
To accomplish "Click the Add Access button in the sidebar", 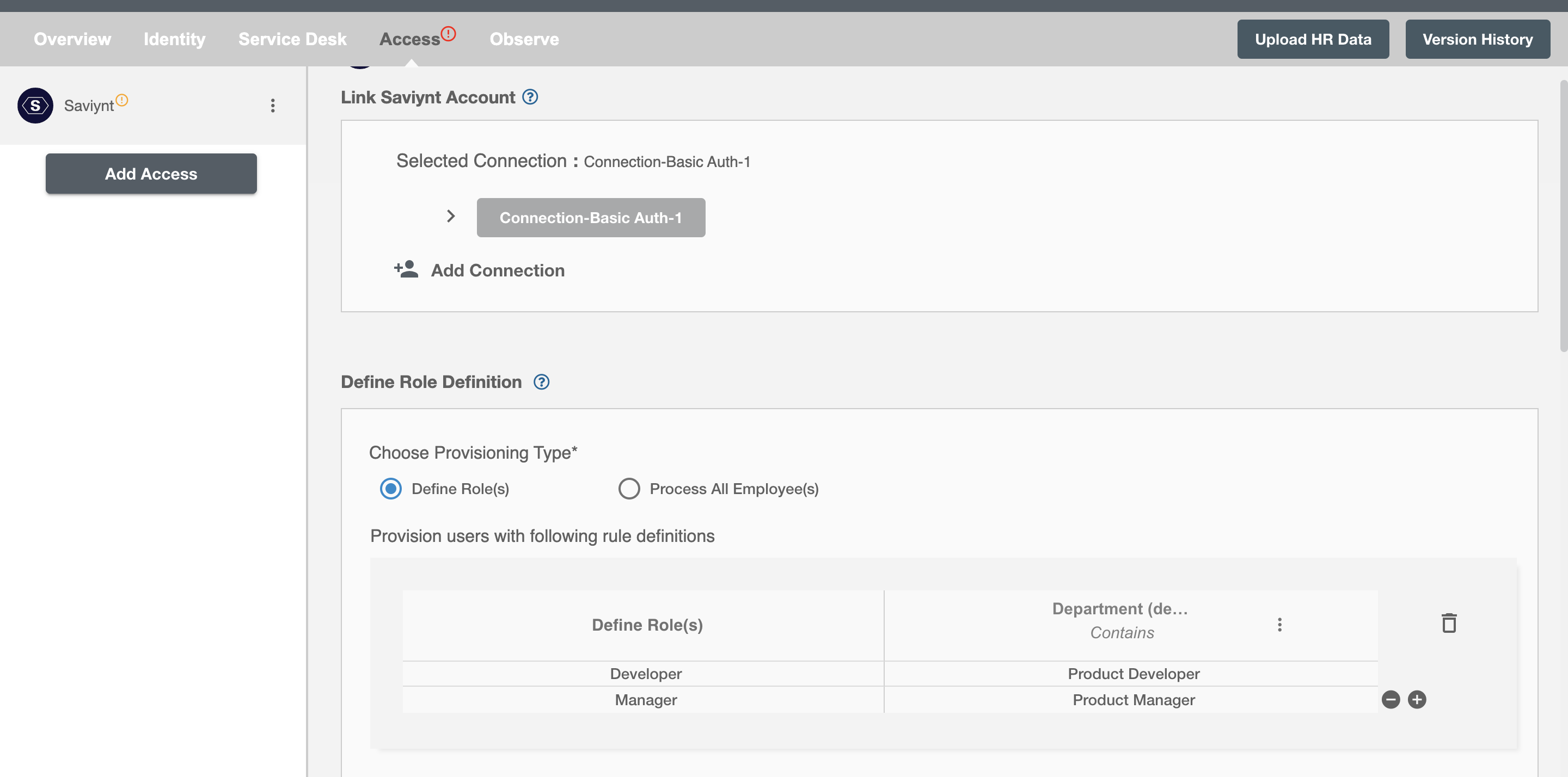I will click(x=151, y=173).
